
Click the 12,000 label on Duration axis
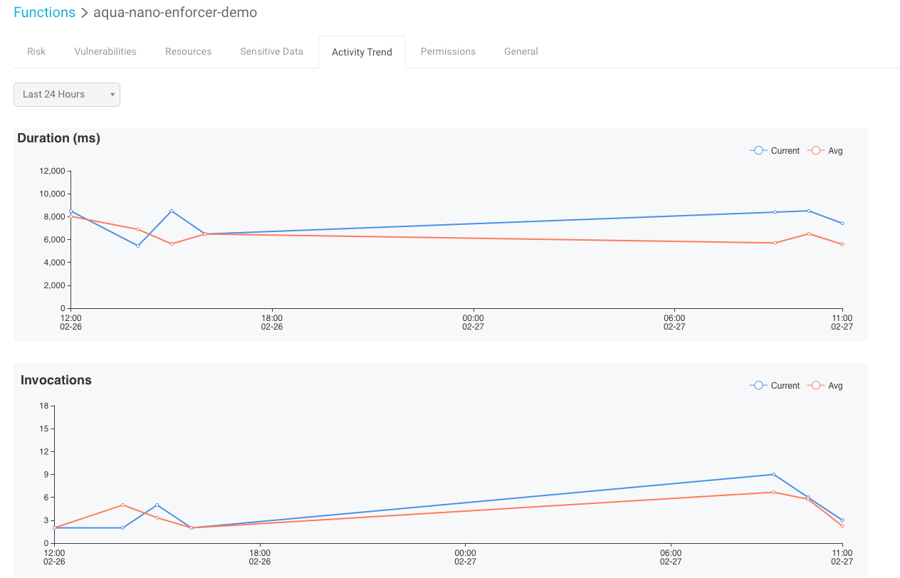click(52, 171)
